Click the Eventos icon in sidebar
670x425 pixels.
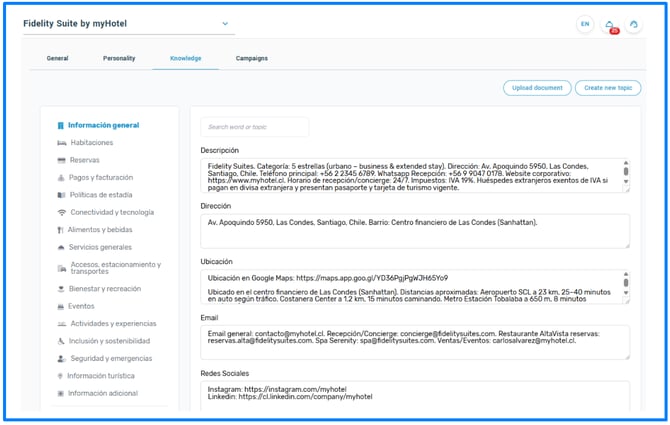point(62,306)
